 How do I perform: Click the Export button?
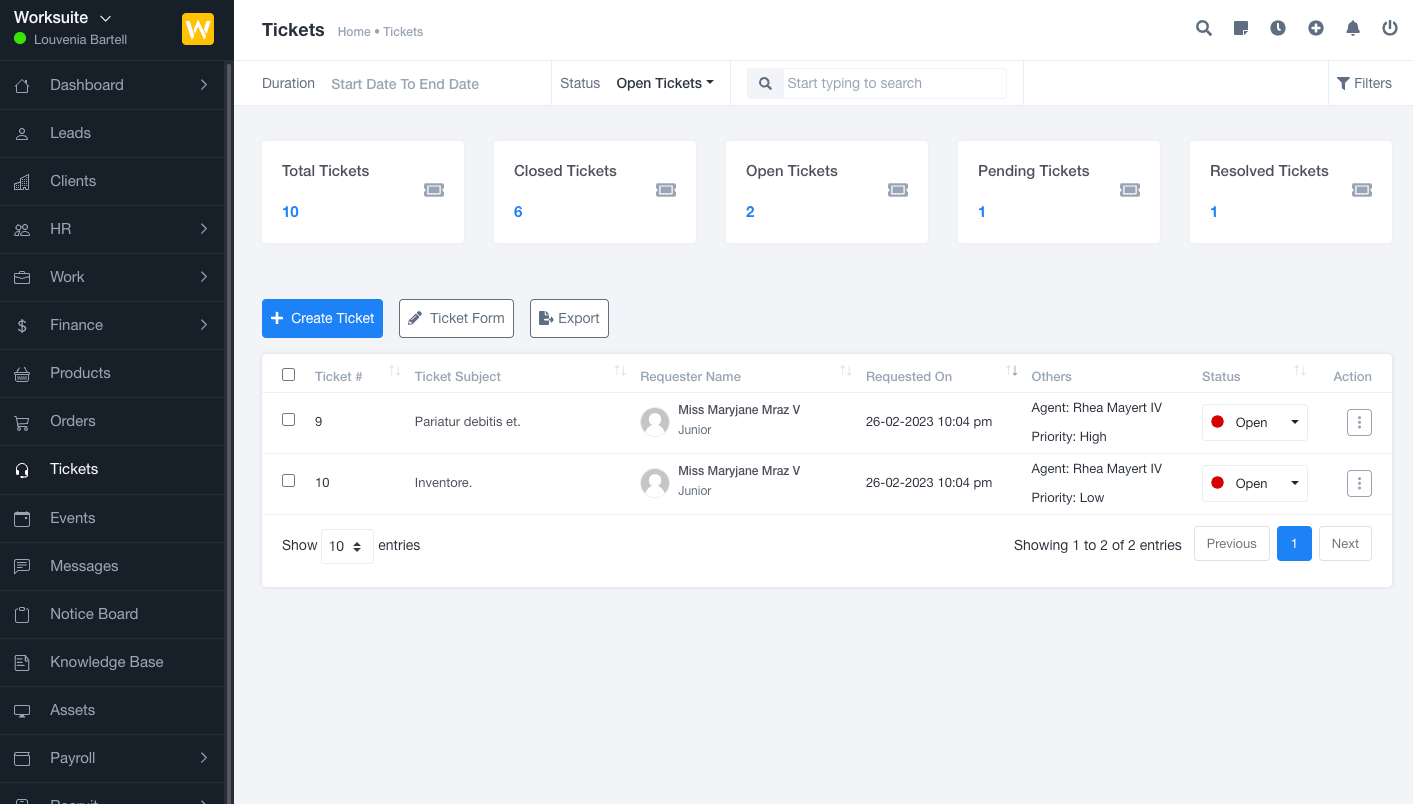[x=569, y=318]
